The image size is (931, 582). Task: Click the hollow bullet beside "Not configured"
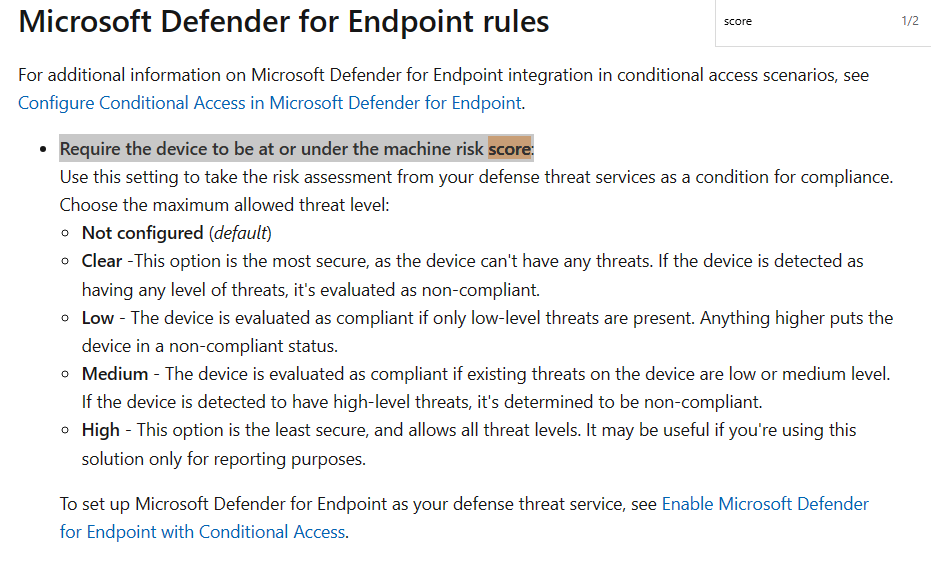65,233
